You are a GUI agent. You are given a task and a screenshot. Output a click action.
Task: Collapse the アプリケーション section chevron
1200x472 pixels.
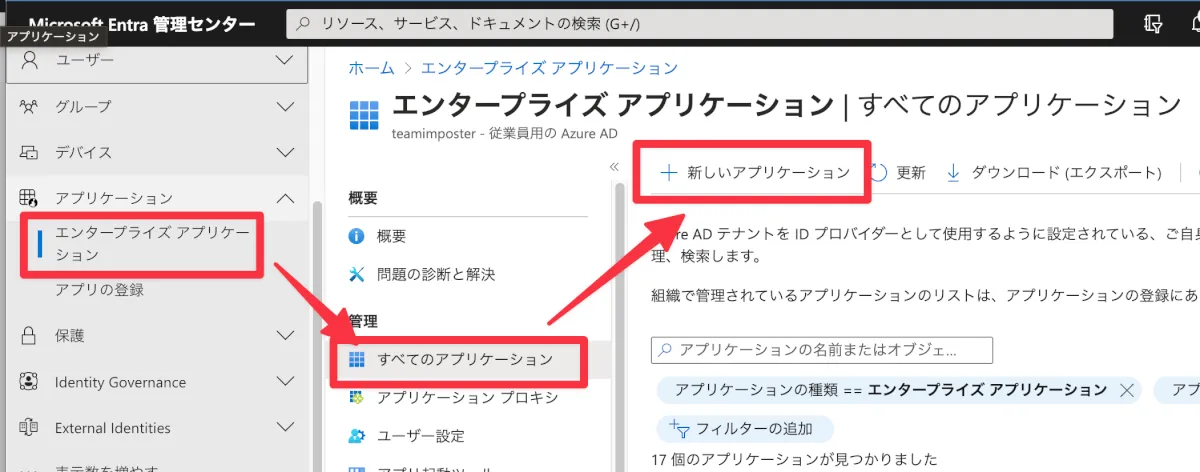[x=286, y=198]
